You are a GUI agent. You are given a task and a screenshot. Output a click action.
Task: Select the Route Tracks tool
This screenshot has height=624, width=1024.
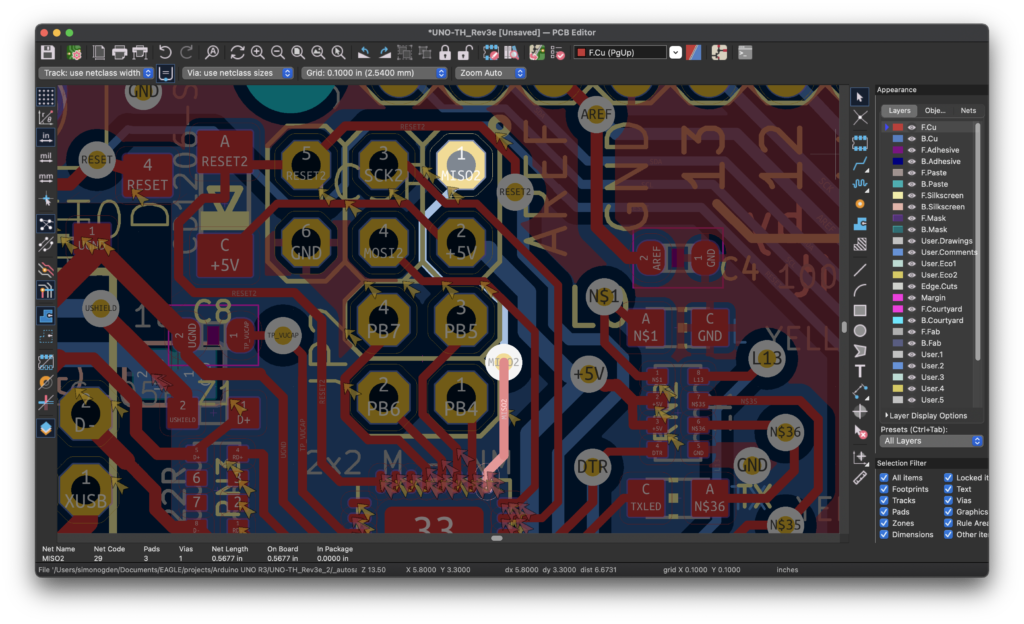[860, 163]
